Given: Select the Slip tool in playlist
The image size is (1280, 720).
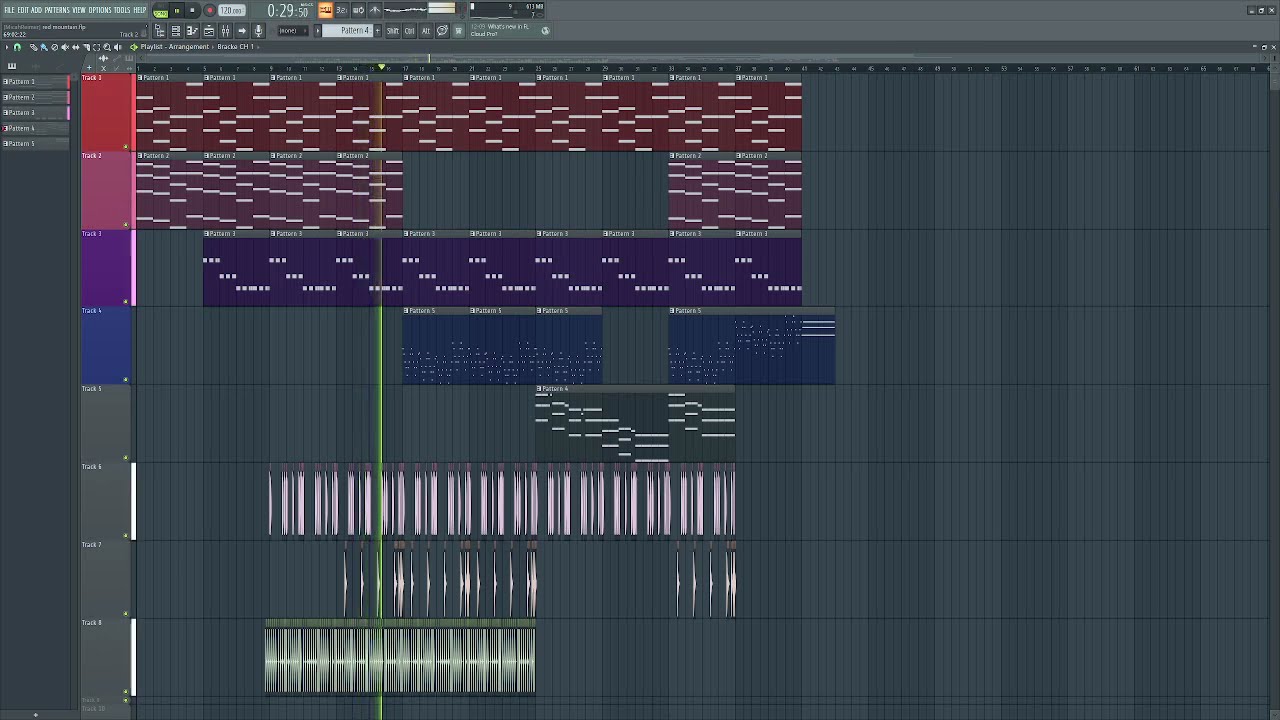Looking at the screenshot, I should pyautogui.click(x=76, y=47).
